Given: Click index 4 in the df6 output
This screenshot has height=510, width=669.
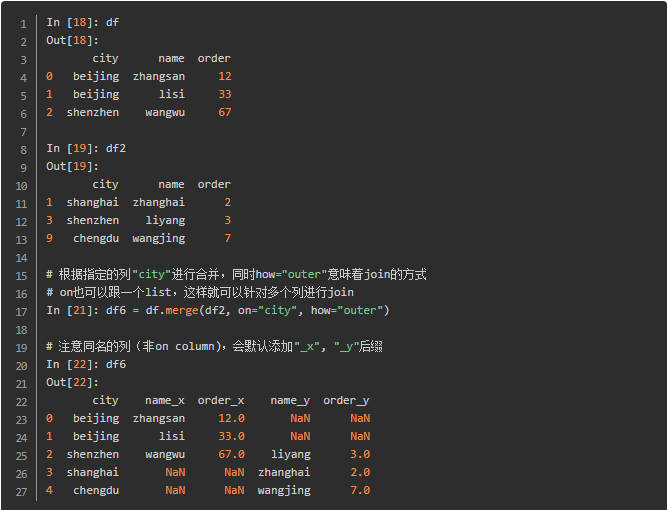Looking at the screenshot, I should click(49, 490).
